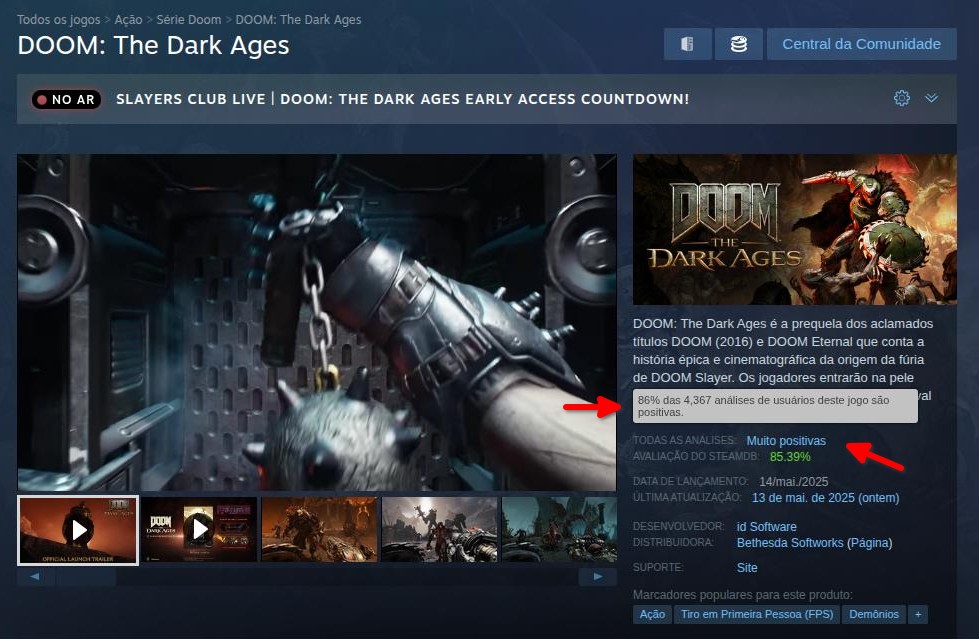Select the Tiro em Primeira Pessoa (FPS) tag

(x=757, y=614)
